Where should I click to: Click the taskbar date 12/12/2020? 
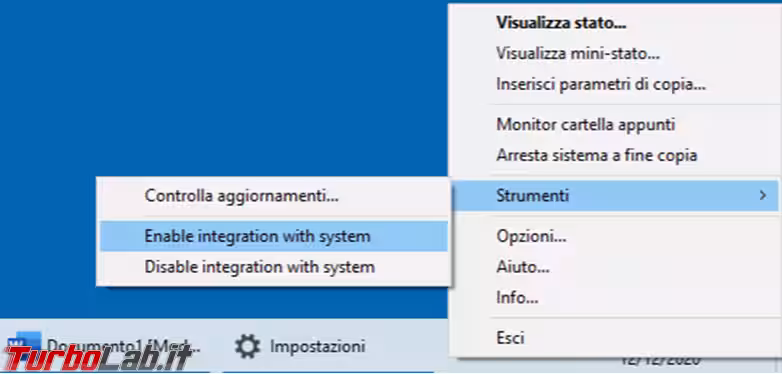tap(660, 360)
